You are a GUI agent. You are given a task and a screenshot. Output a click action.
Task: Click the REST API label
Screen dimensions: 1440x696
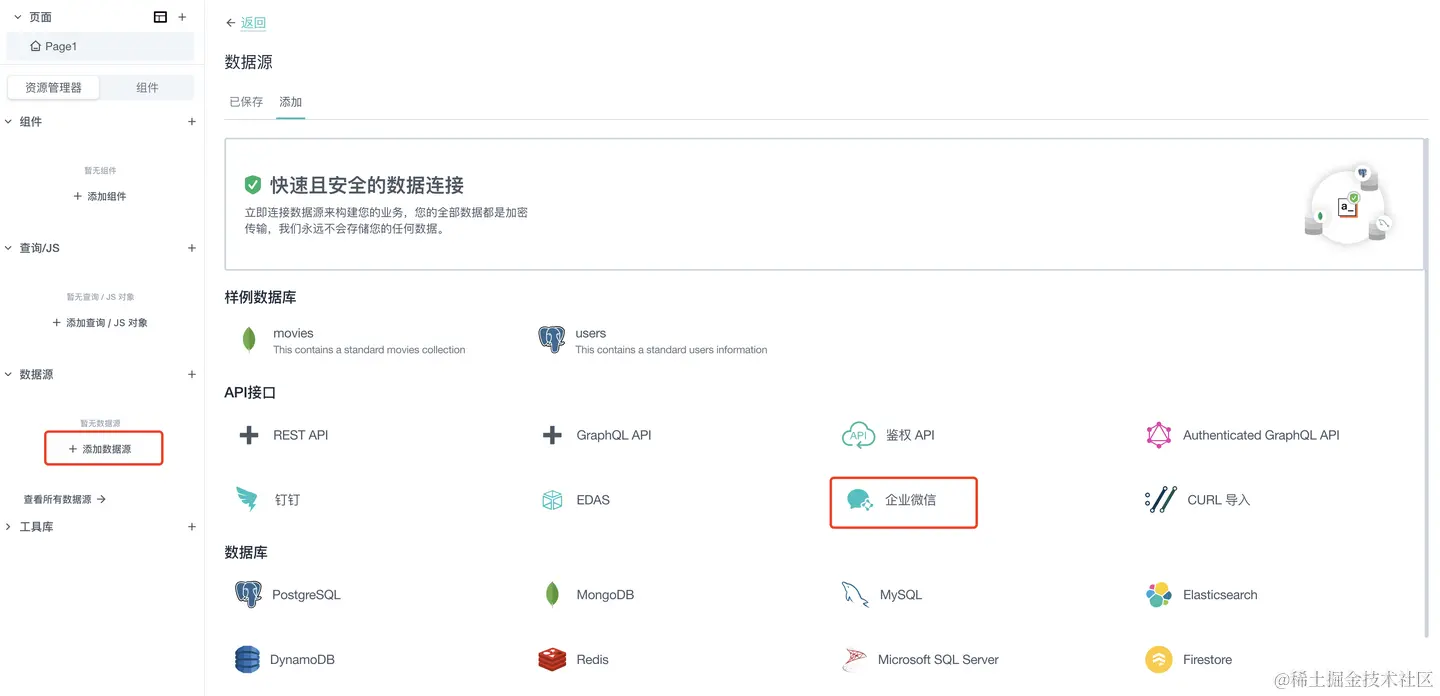[x=301, y=435]
